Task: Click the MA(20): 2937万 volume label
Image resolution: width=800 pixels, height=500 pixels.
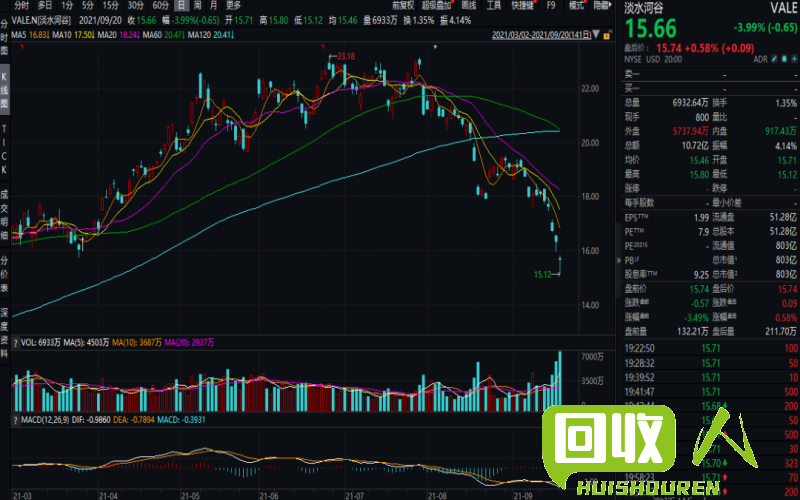Action: click(189, 343)
